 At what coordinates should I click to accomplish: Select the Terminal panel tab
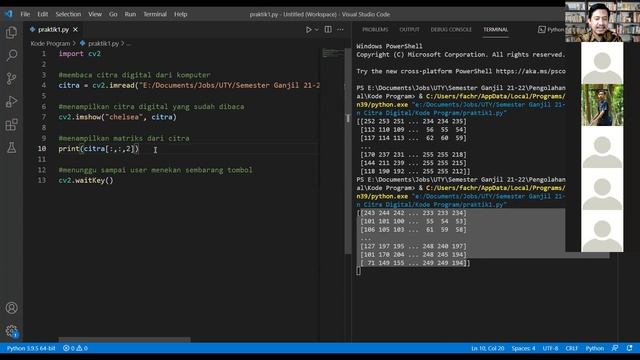pos(496,29)
